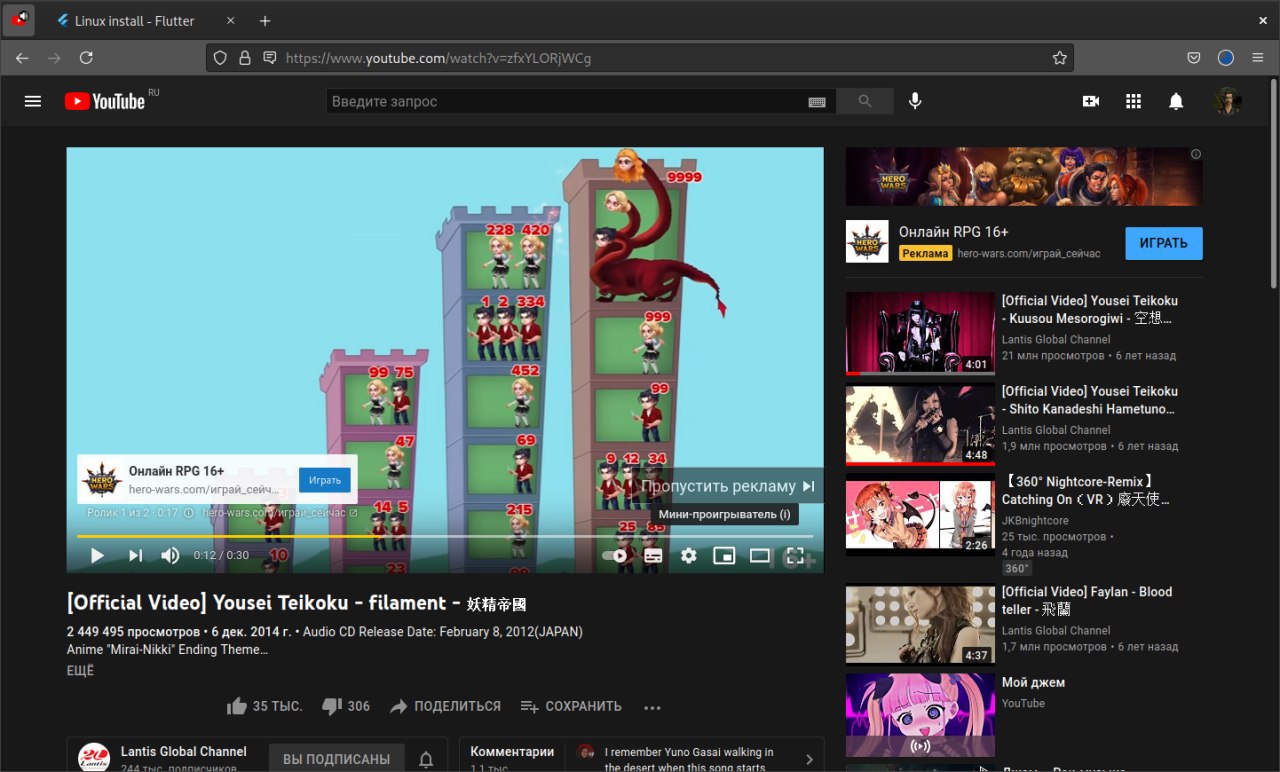Toggle autoplay switch in player
Viewport: 1280px width, 772px height.
pyautogui.click(x=615, y=556)
